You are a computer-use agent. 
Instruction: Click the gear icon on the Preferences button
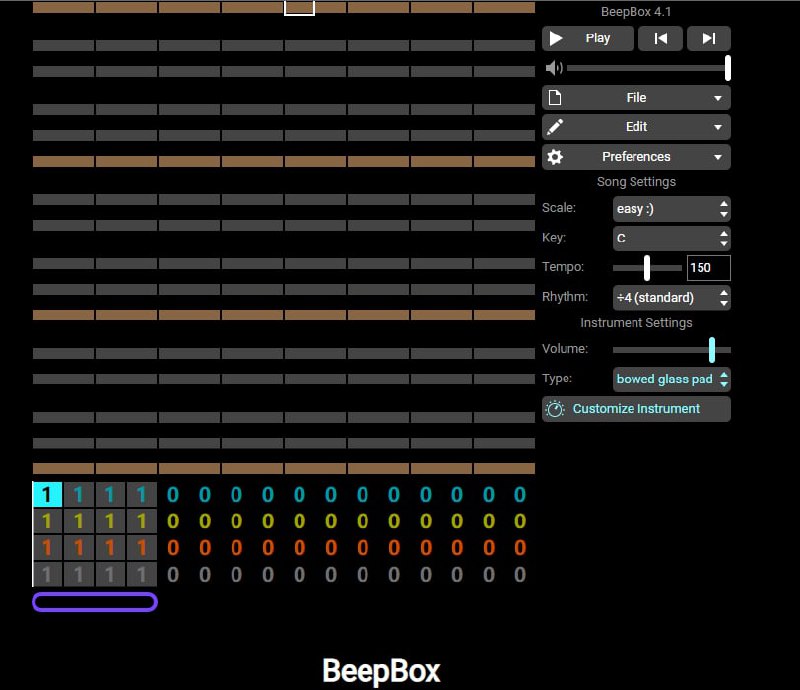[x=555, y=157]
